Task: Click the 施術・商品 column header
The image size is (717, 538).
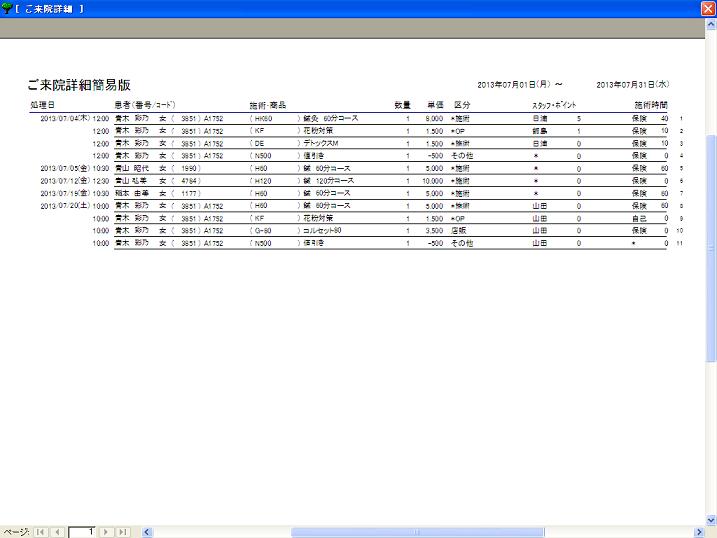Action: [x=268, y=105]
